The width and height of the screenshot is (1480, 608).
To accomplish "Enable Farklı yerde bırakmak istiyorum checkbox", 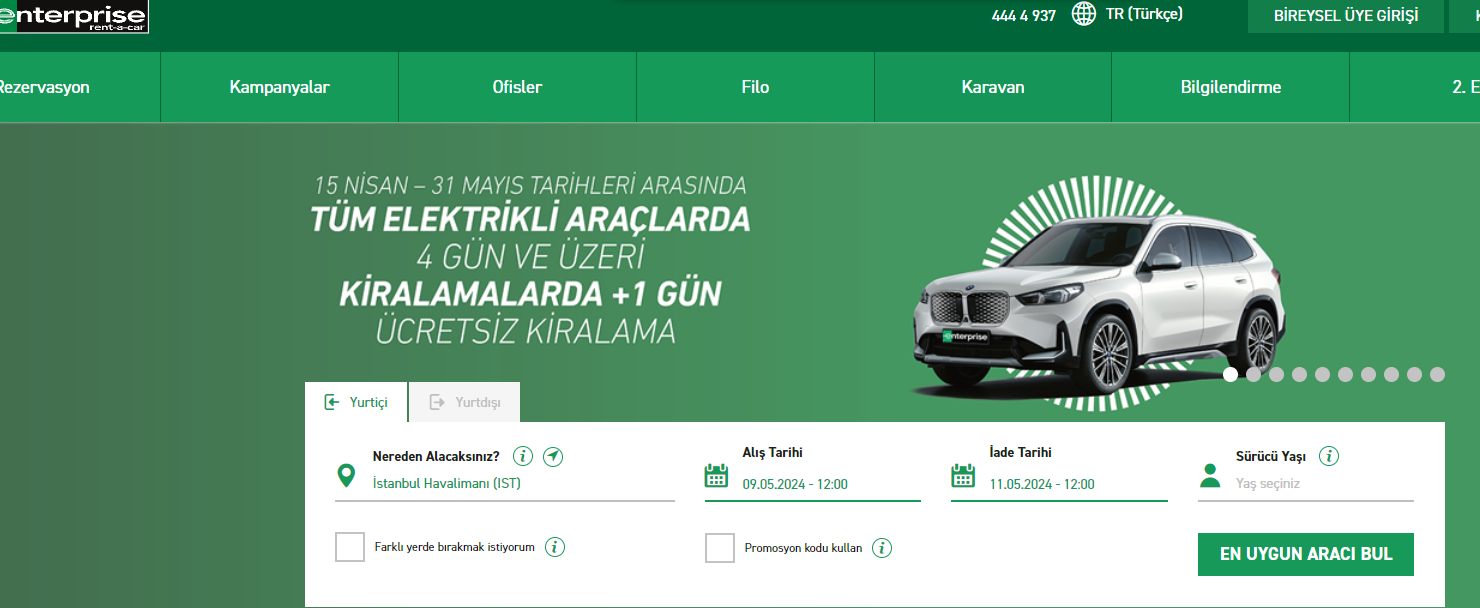I will pos(350,548).
